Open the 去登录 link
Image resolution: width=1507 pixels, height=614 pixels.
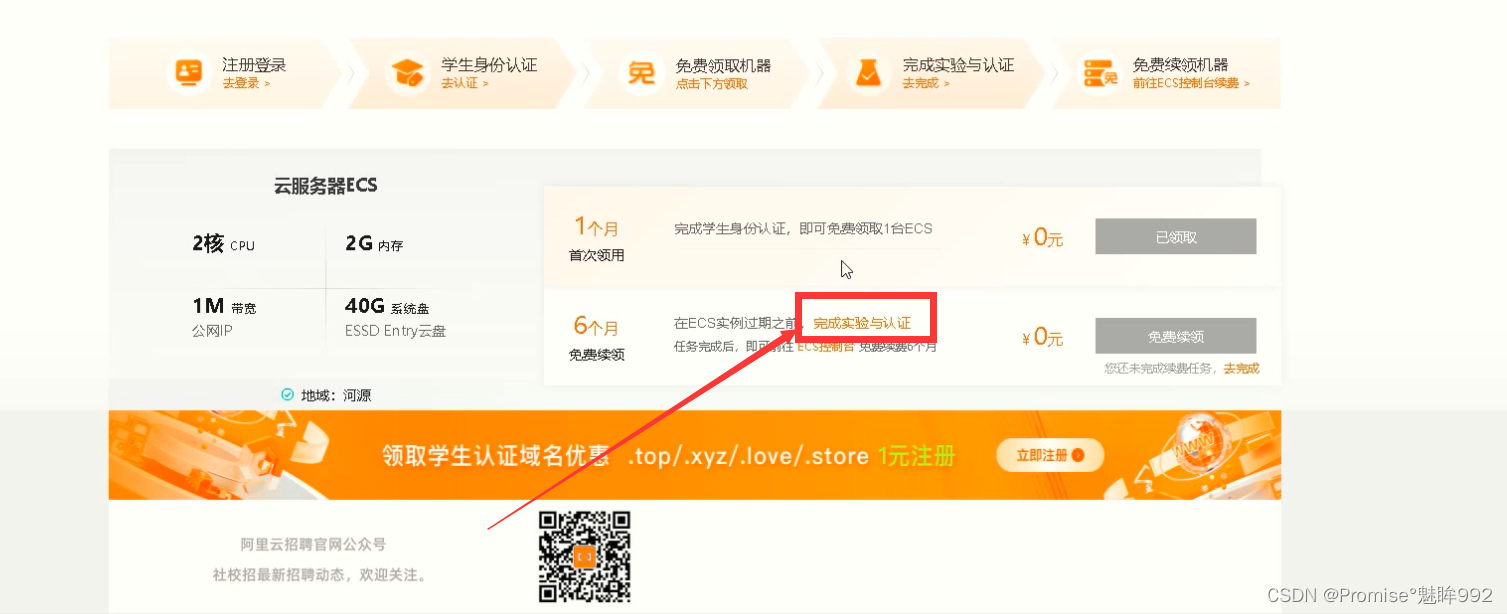coord(246,84)
